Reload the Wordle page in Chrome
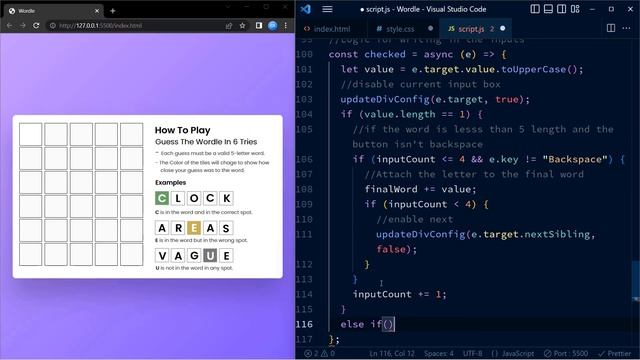Viewport: 640px width, 360px height. tap(36, 25)
